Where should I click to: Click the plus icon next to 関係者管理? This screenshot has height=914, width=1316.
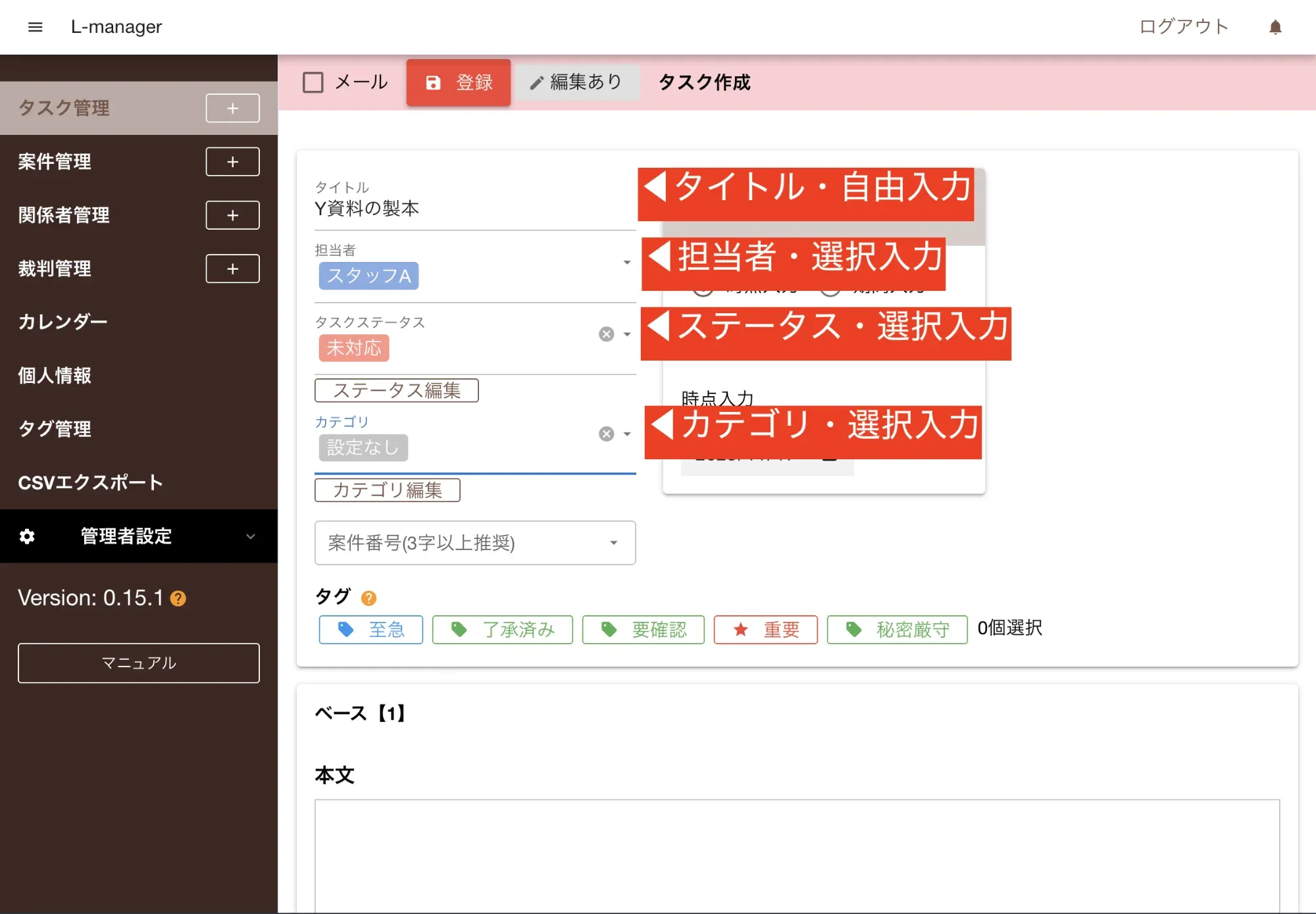click(x=232, y=215)
